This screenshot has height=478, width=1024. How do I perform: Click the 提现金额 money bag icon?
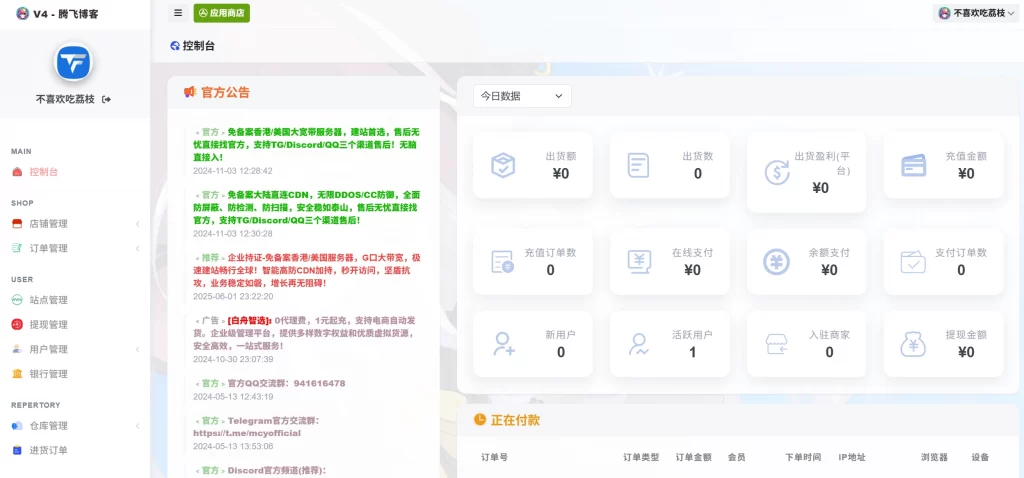coord(913,344)
